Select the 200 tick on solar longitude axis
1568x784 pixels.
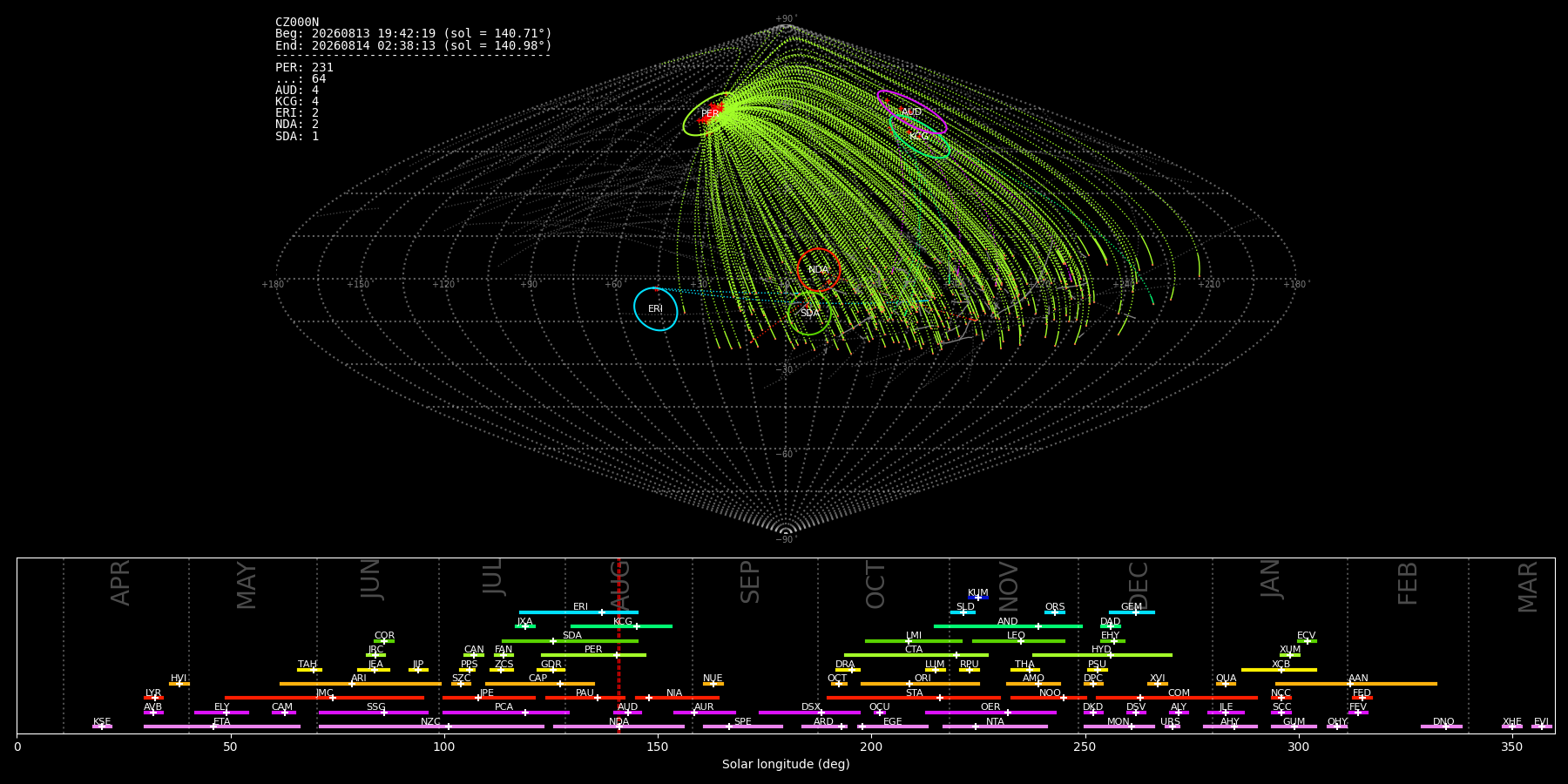(871, 747)
